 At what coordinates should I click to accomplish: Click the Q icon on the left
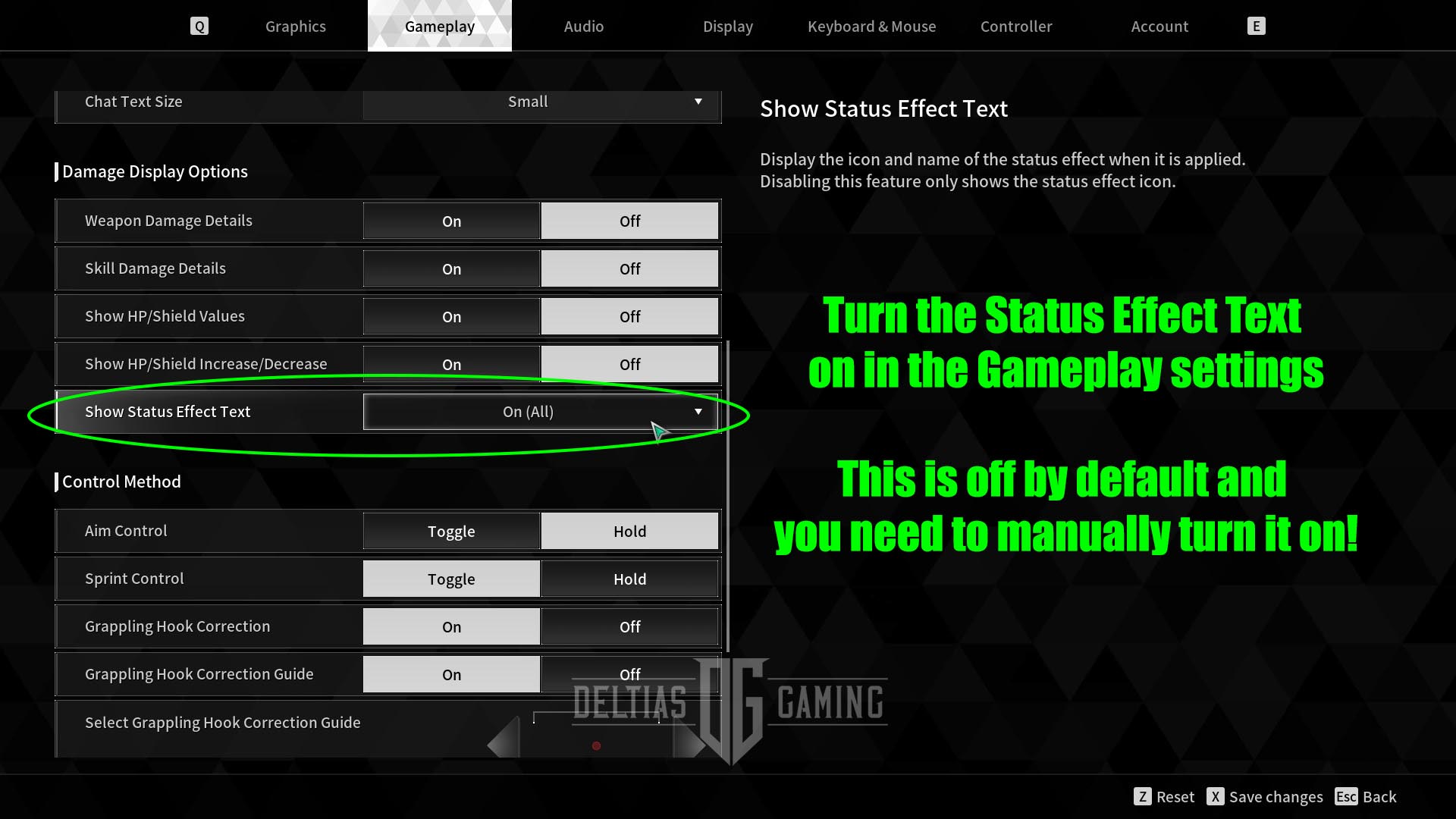point(199,26)
